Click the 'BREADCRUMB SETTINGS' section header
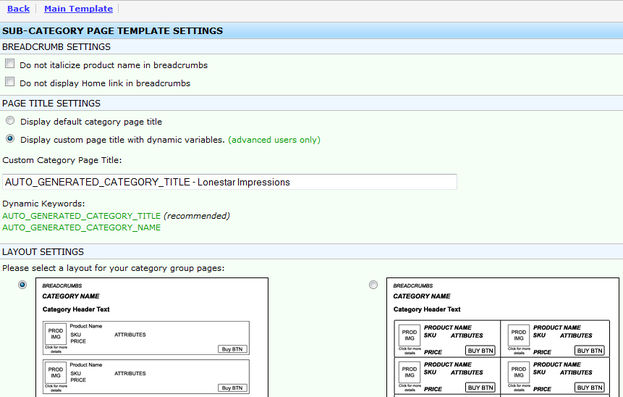Viewport: 623px width, 397px height. point(56,47)
